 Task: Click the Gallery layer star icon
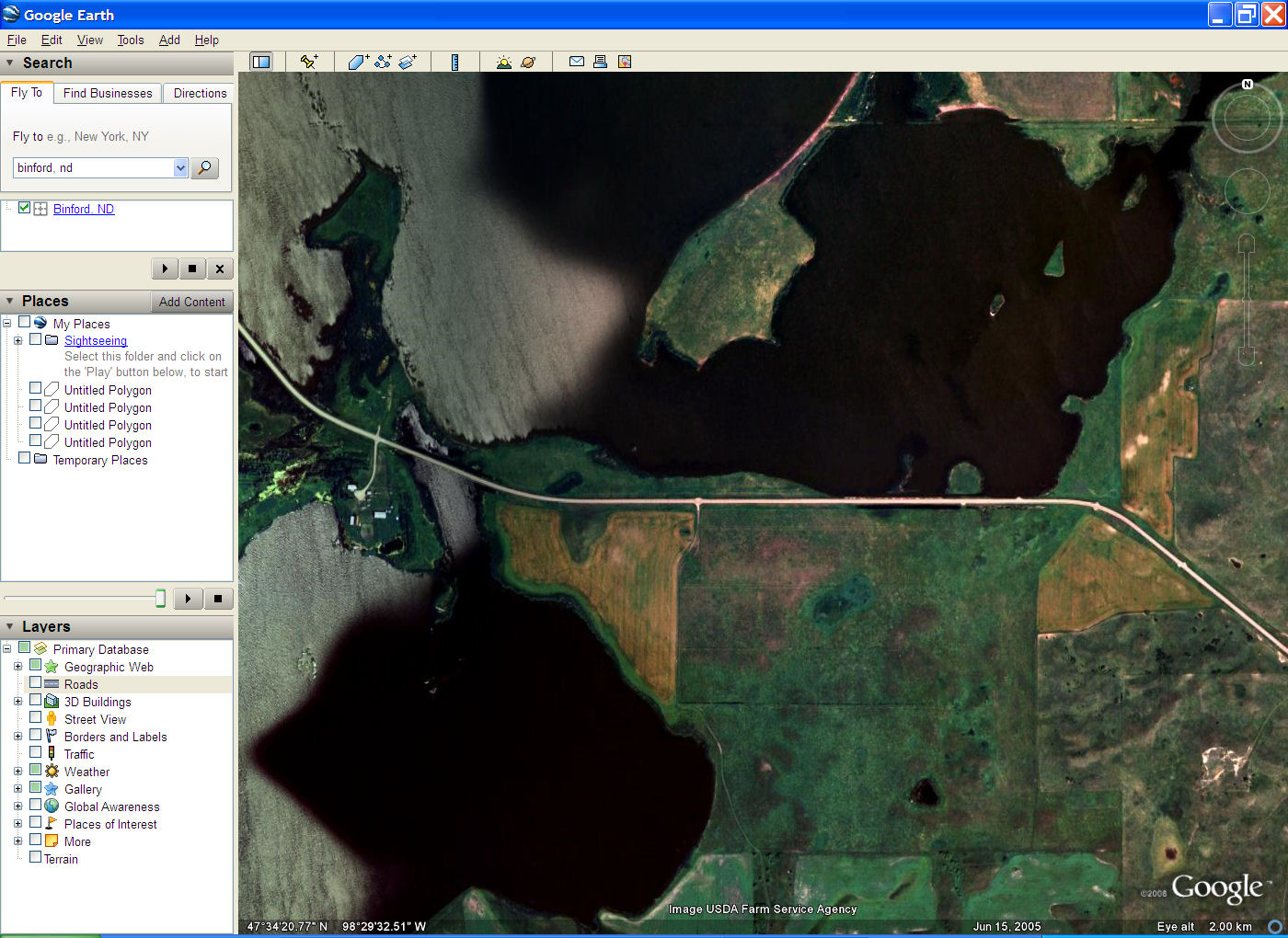tap(52, 789)
